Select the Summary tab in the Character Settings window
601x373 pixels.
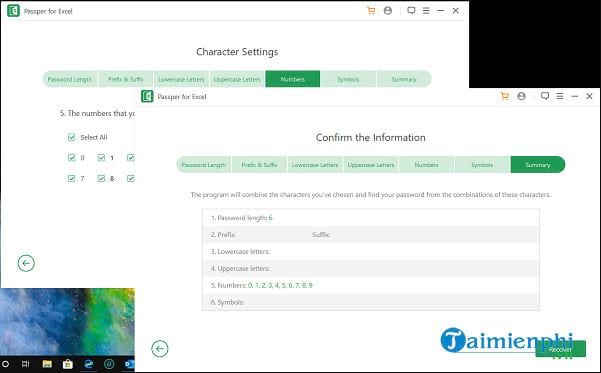[404, 79]
